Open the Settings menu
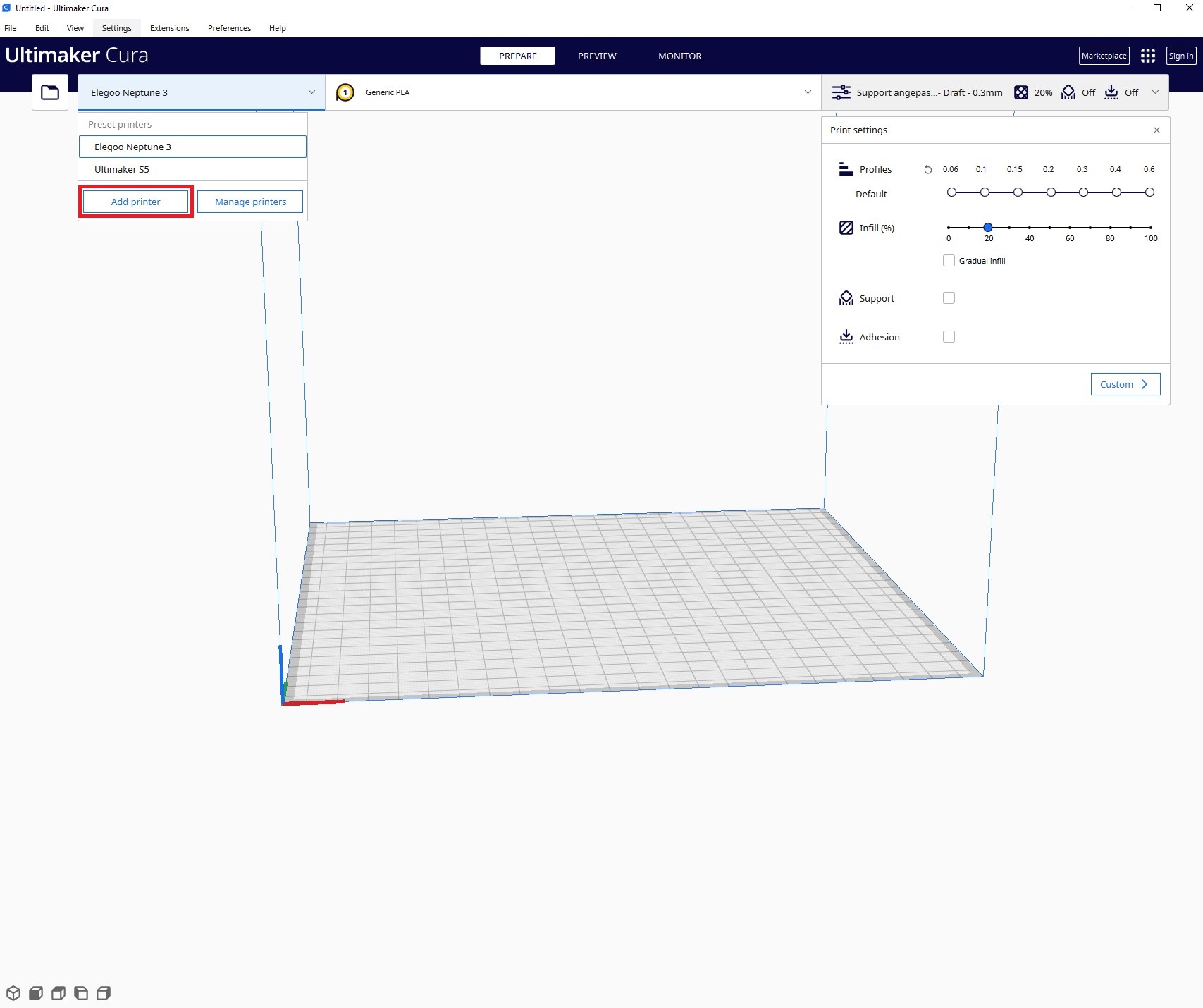Screen dimensions: 1203x1008 click(117, 28)
